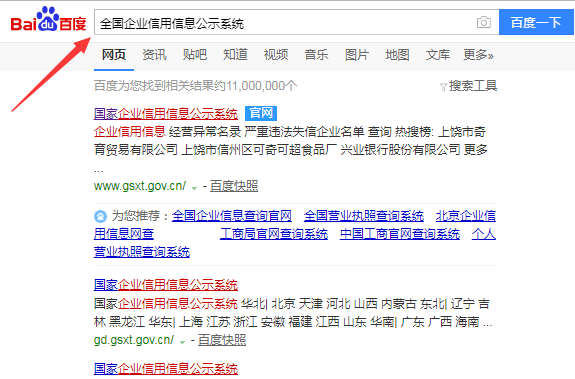
Task: Click the Baidu logo
Action: [x=48, y=19]
